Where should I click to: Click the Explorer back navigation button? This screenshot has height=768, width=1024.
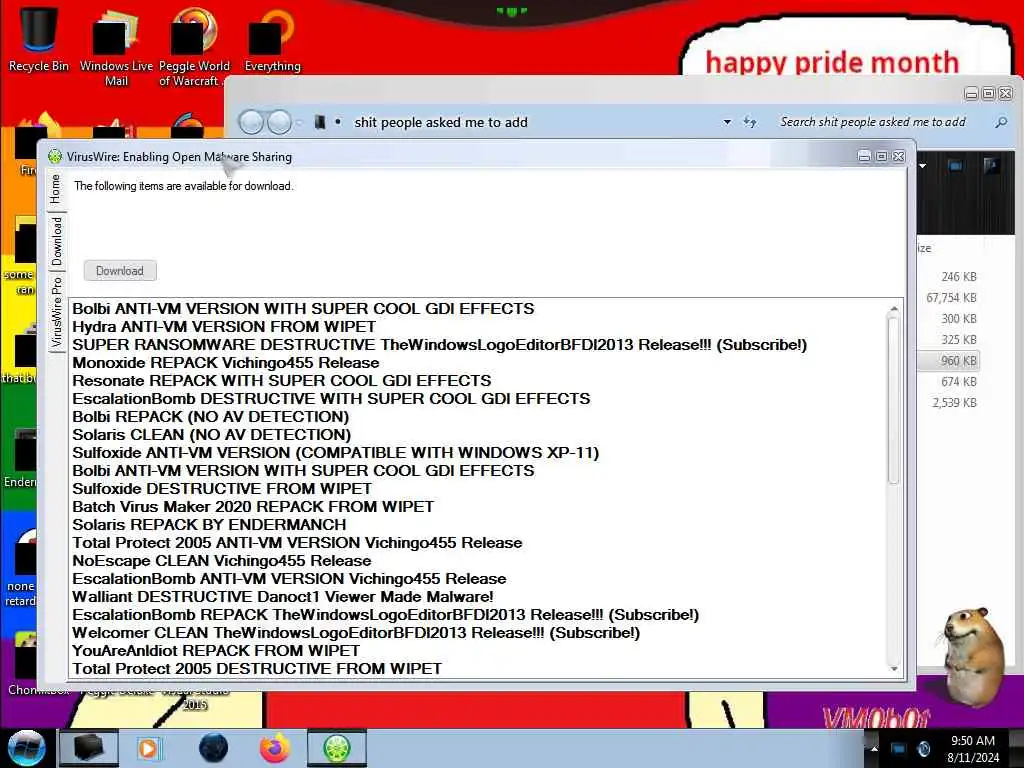[251, 122]
